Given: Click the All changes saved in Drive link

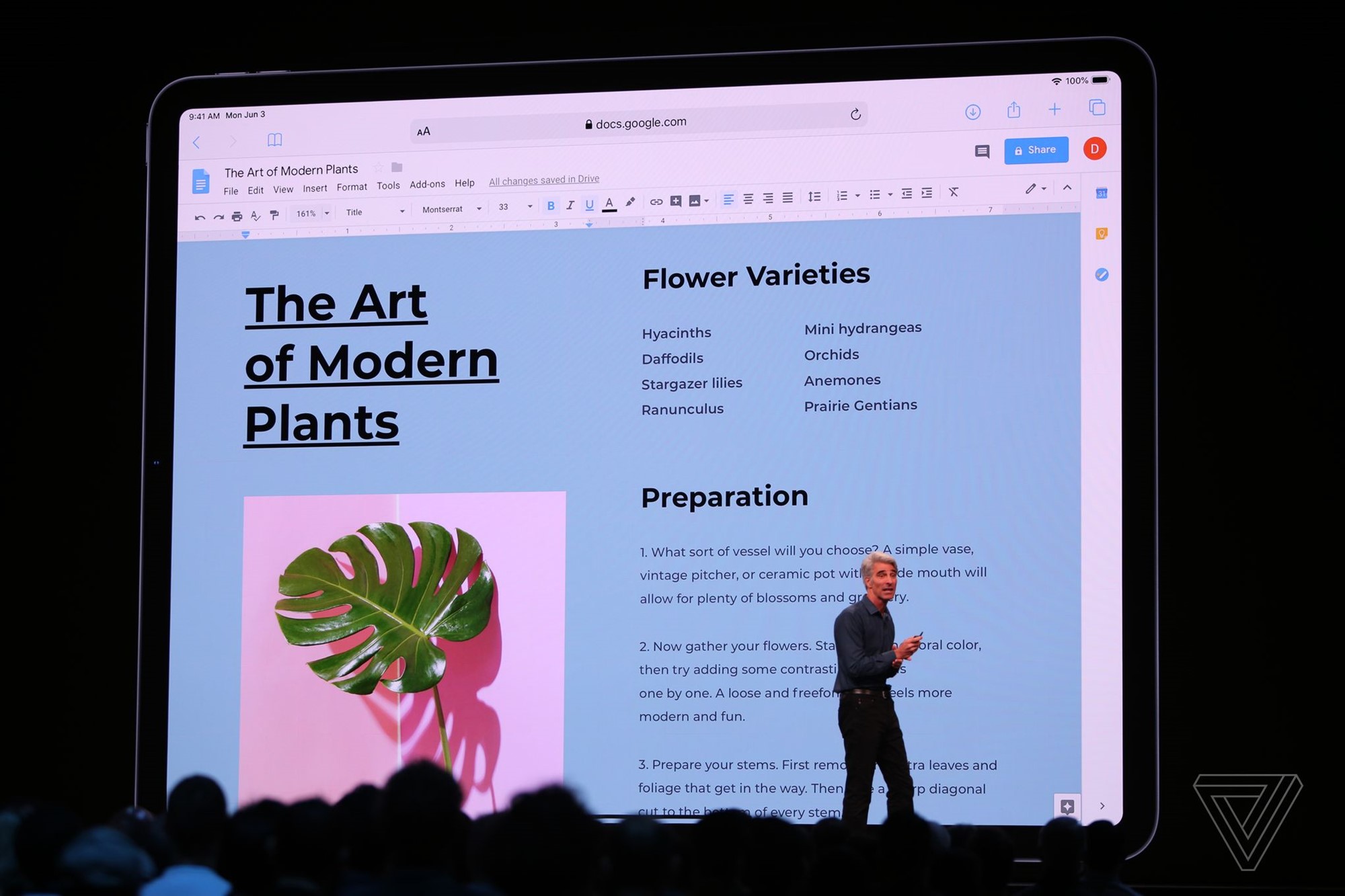Looking at the screenshot, I should point(543,180).
